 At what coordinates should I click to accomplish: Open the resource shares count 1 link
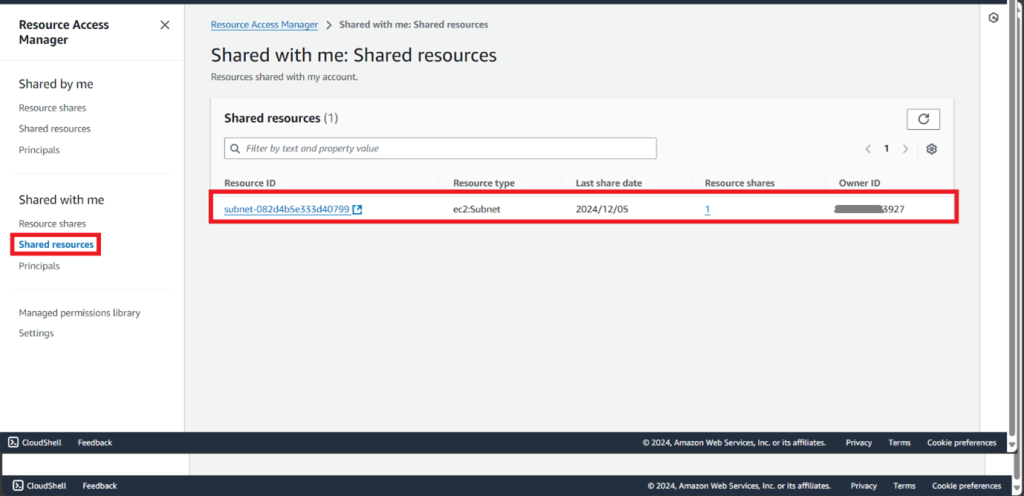coord(707,209)
